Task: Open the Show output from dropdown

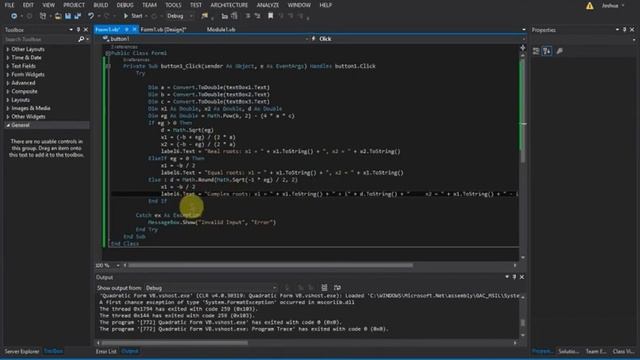Action: coord(211,288)
